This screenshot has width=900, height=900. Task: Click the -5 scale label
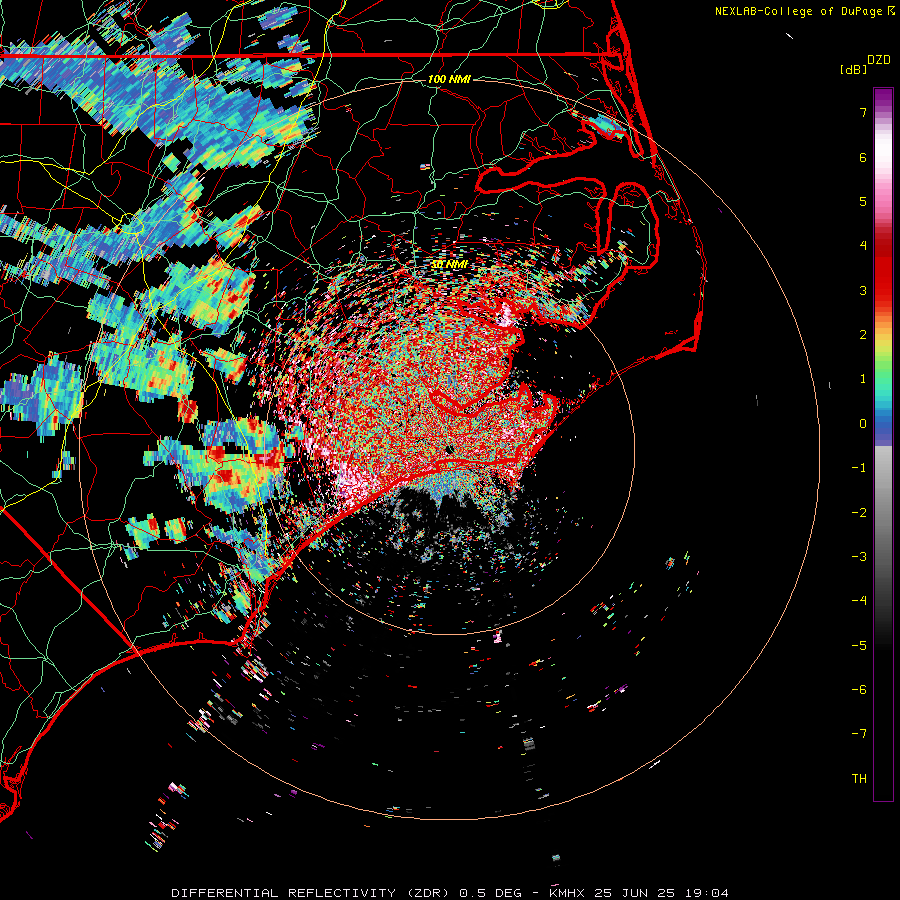click(x=859, y=646)
